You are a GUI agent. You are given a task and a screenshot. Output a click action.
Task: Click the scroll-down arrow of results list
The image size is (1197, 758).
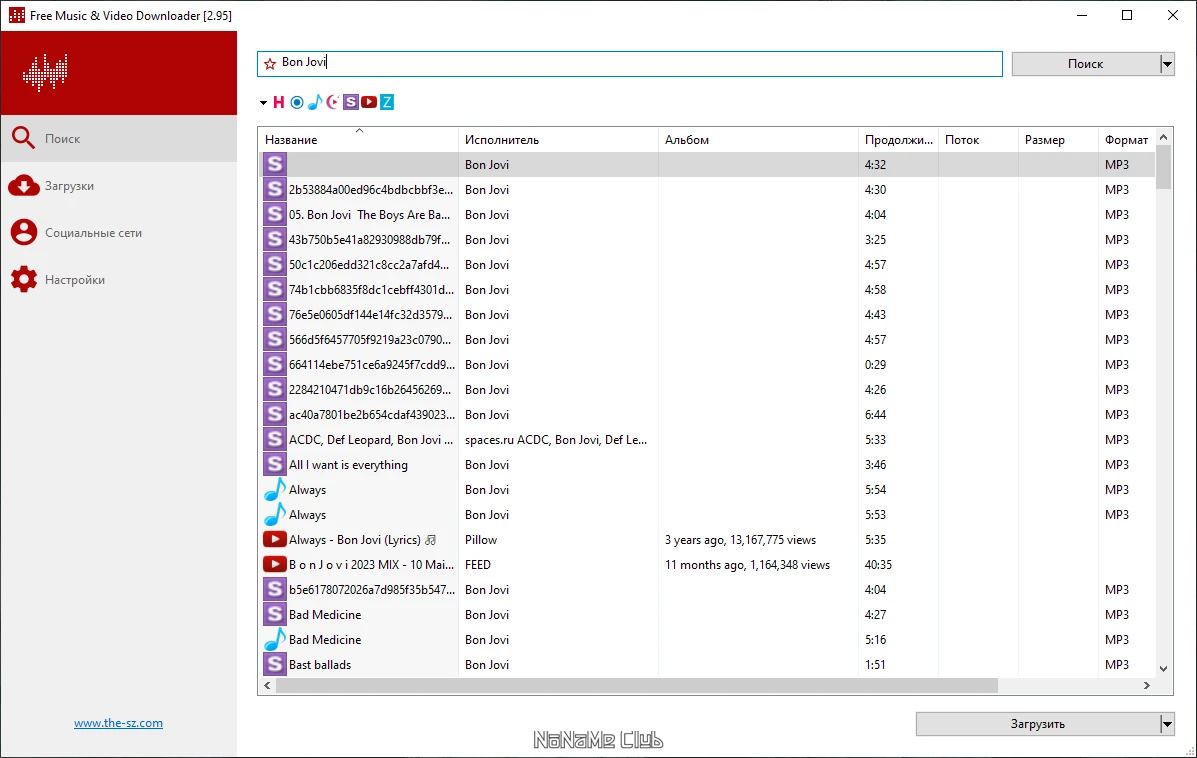click(x=1163, y=669)
